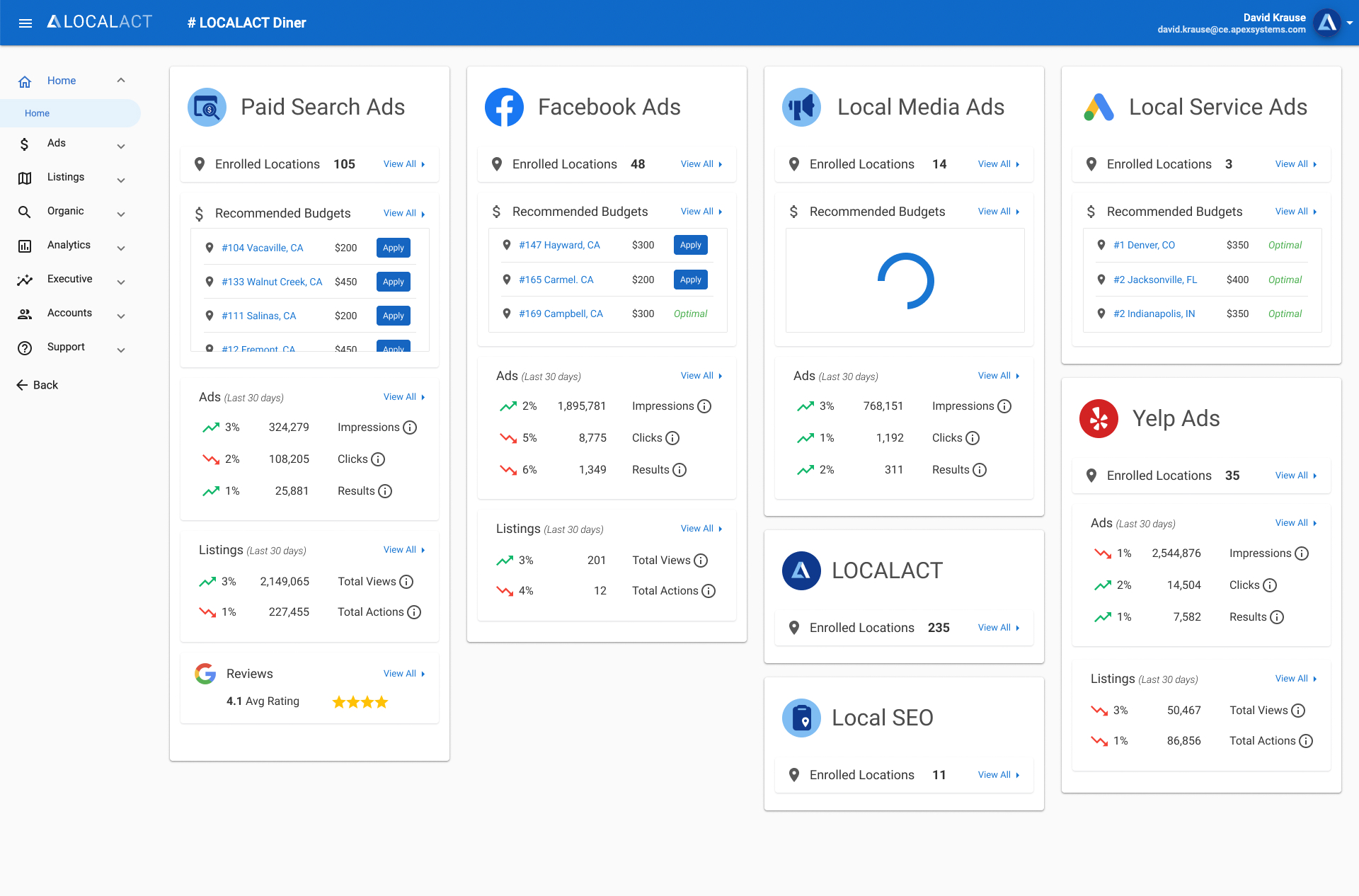The width and height of the screenshot is (1359, 896).
Task: Expand the Analytics sidebar chevron
Action: [x=121, y=248]
